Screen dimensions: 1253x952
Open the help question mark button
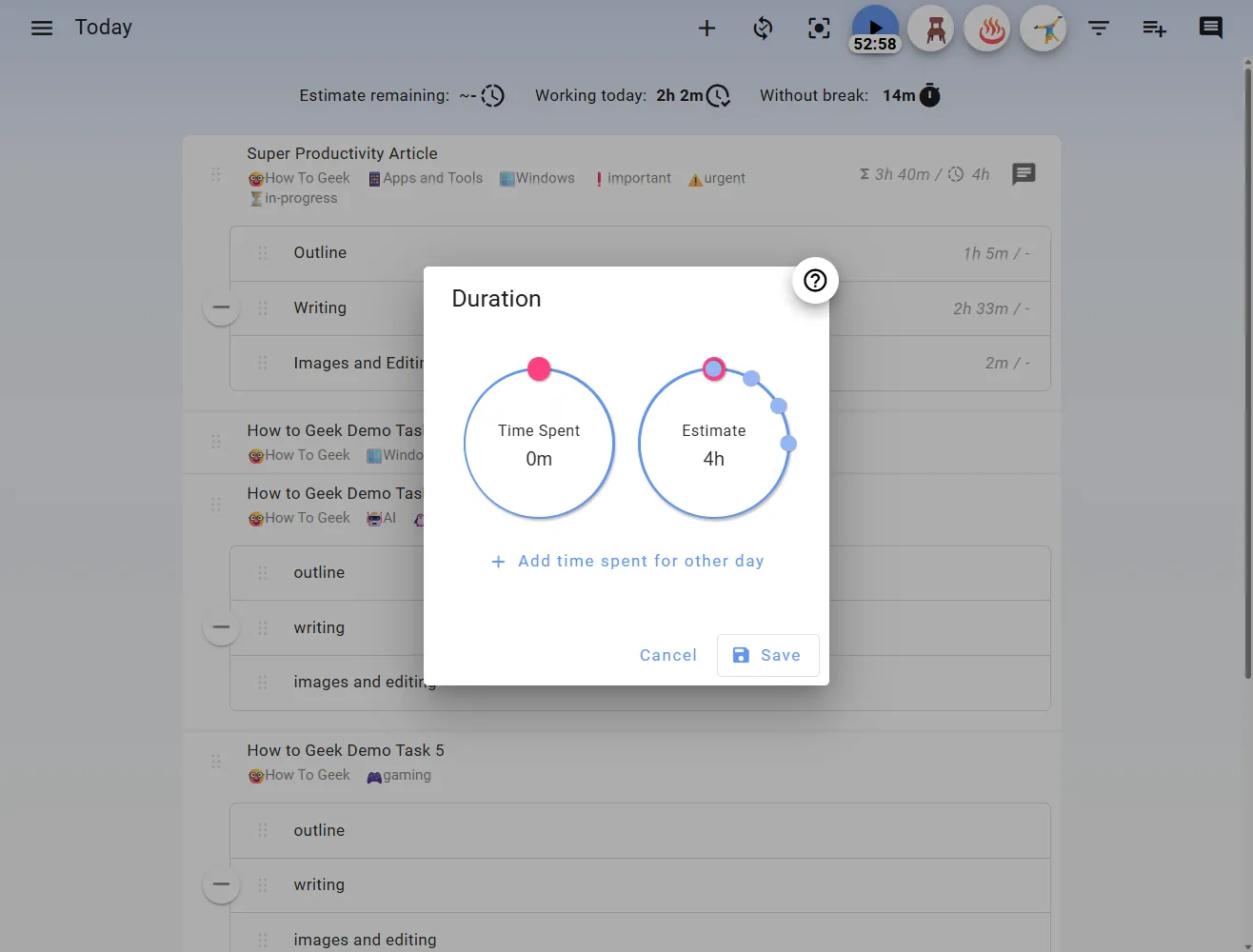pyautogui.click(x=815, y=281)
